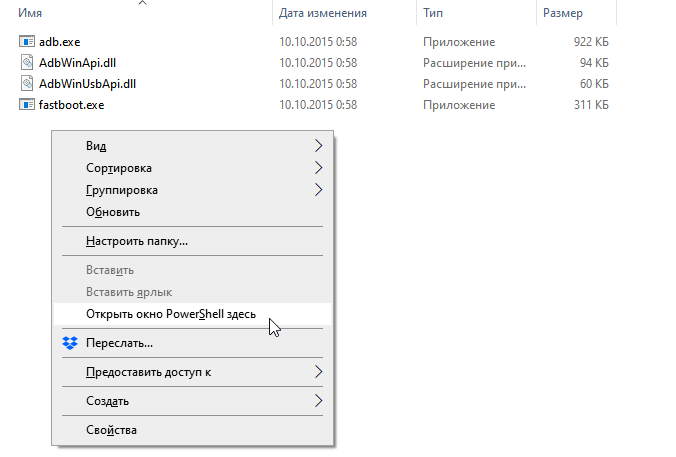Select the fastboot.exe file name
This screenshot has width=676, height=457.
pyautogui.click(x=72, y=104)
